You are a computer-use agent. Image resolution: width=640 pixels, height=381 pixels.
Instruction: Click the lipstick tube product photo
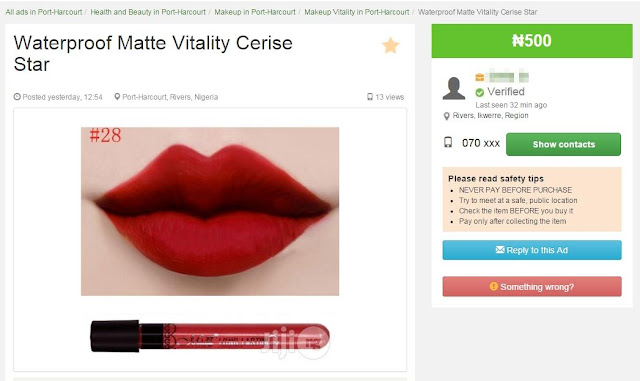(210, 337)
